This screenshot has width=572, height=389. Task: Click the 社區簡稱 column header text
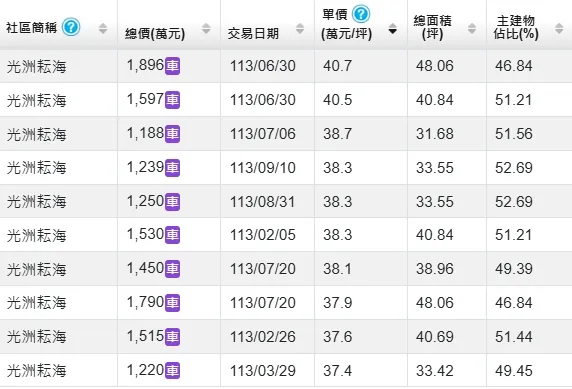31,28
